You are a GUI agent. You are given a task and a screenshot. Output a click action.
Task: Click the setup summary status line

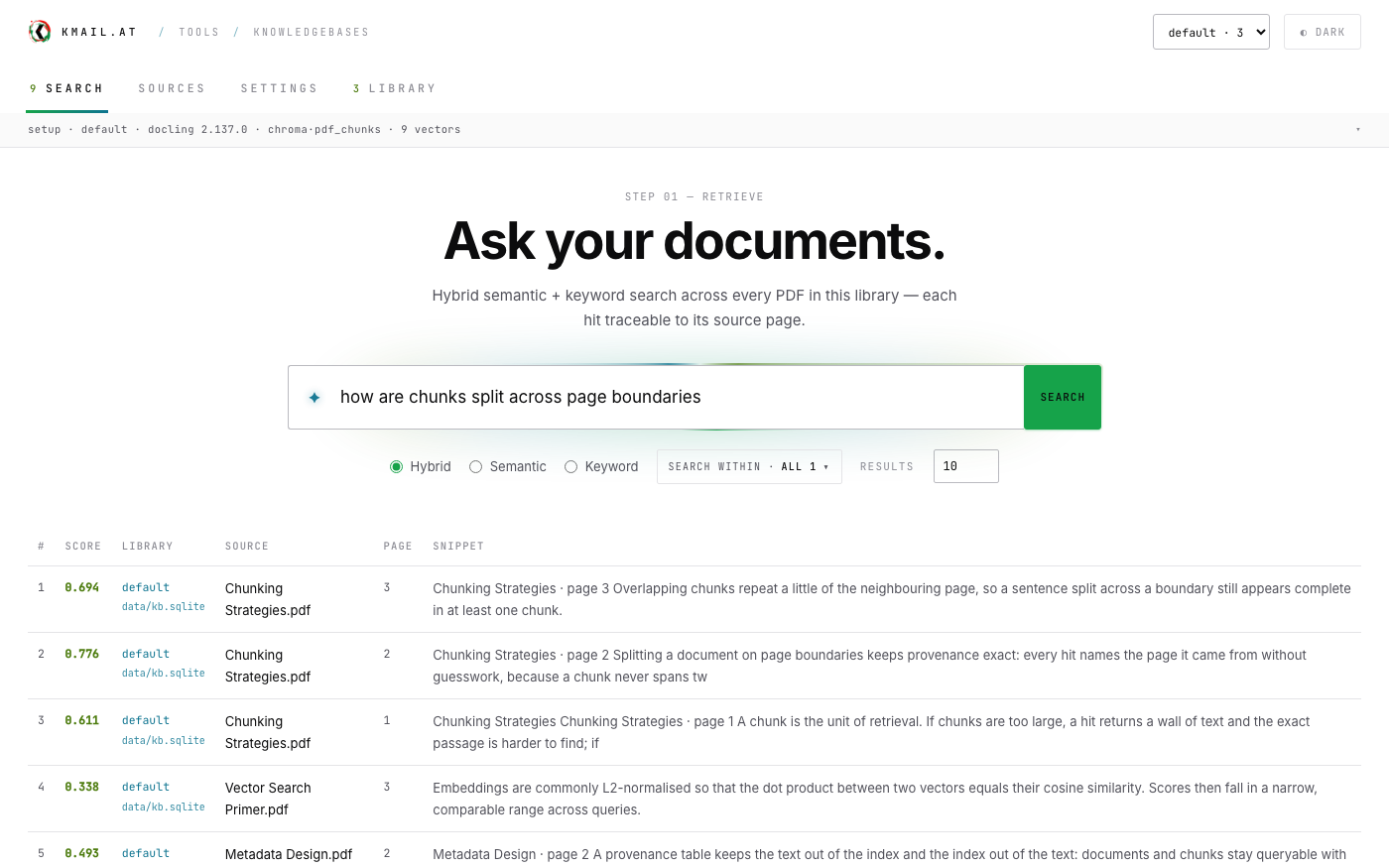tap(244, 130)
